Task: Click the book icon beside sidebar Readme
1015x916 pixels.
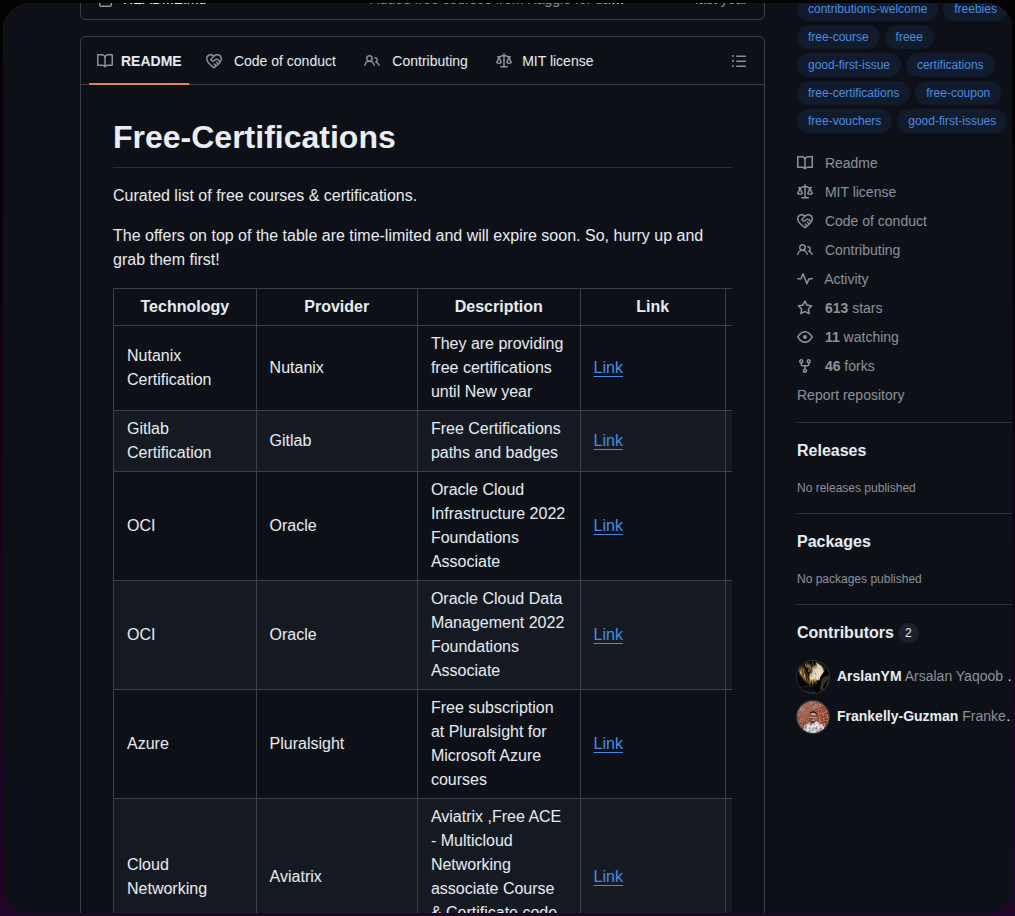Action: click(805, 162)
